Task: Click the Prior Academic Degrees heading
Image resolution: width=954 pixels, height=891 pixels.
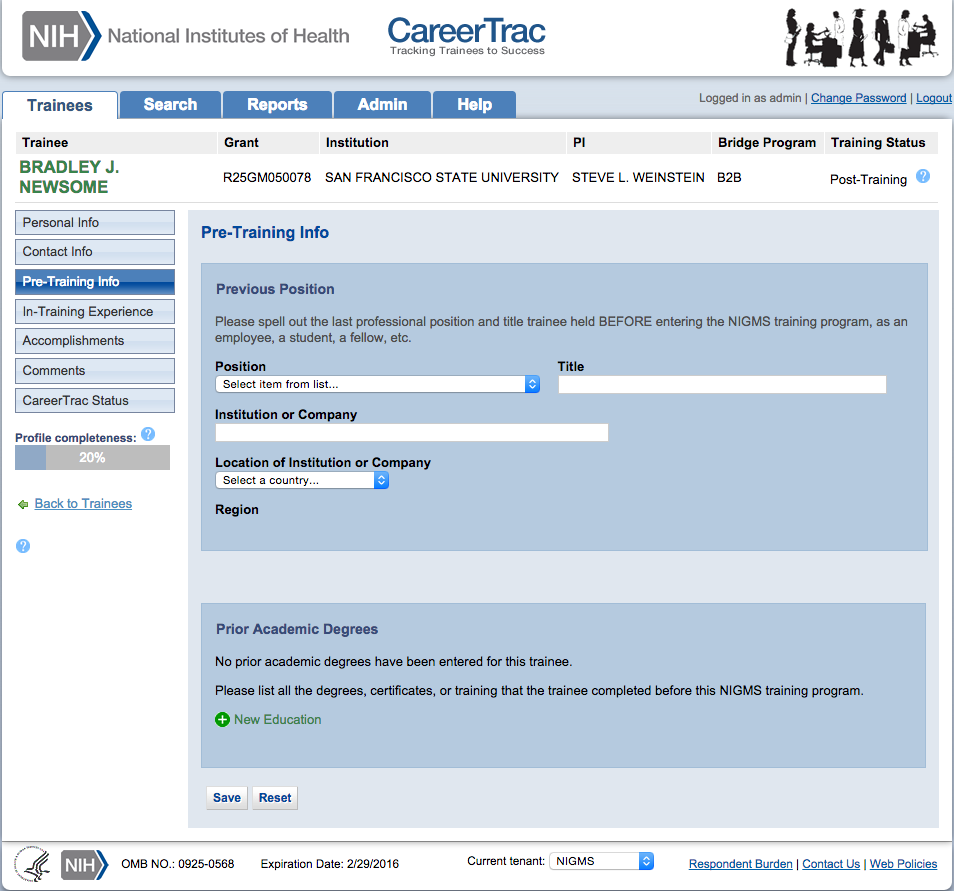Action: (x=297, y=629)
